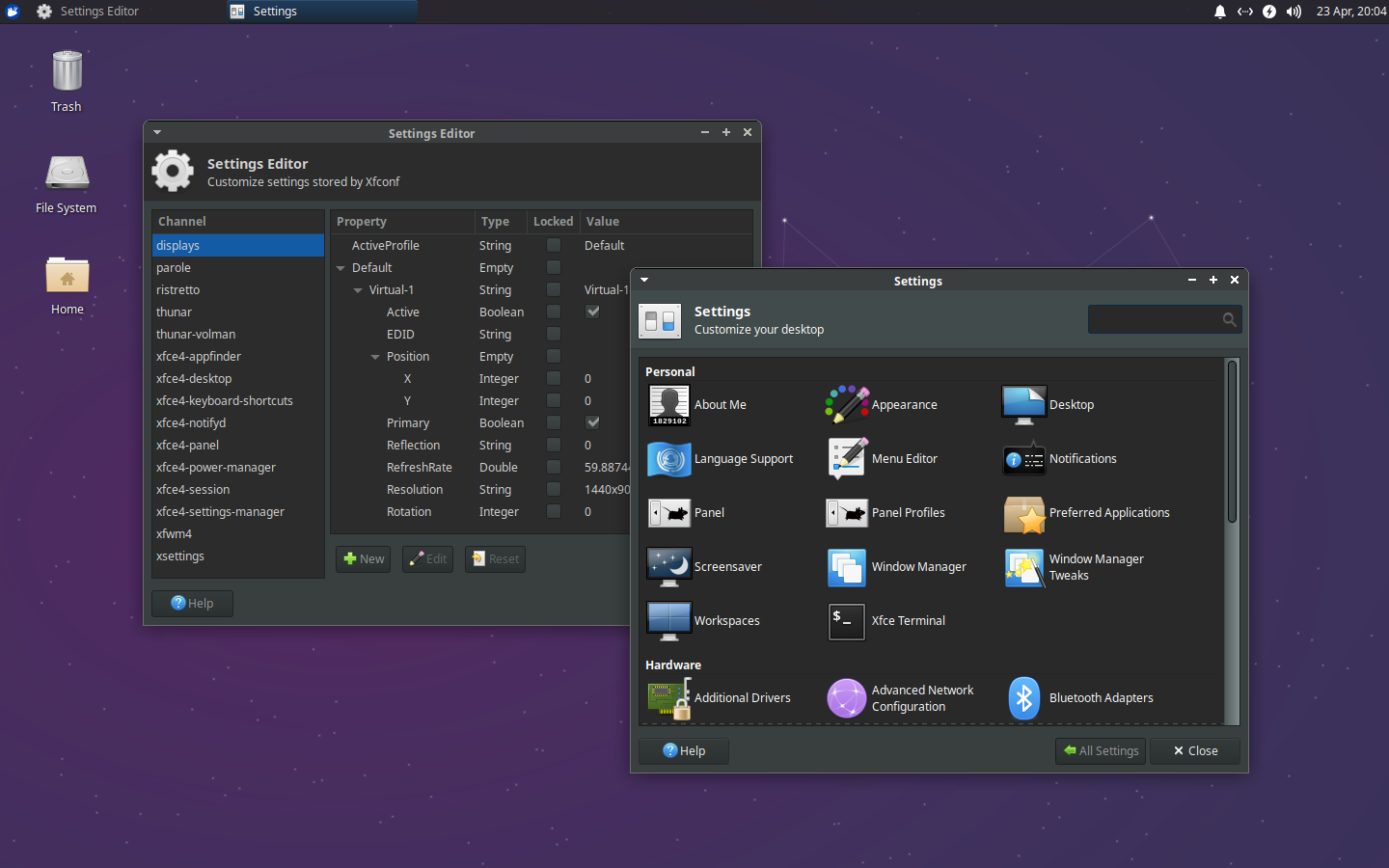The image size is (1389, 868).
Task: Collapse the Default profile branch
Action: pyautogui.click(x=340, y=267)
